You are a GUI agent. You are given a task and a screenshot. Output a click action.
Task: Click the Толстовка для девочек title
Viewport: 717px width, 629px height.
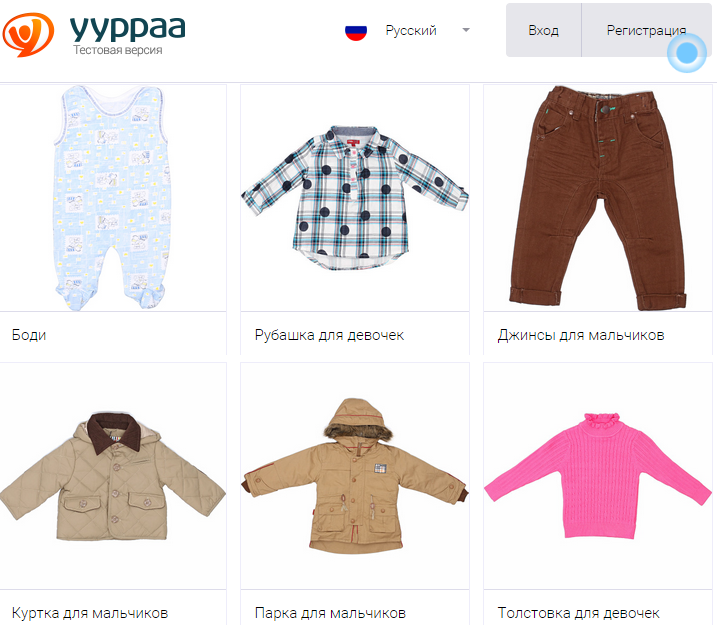[578, 613]
